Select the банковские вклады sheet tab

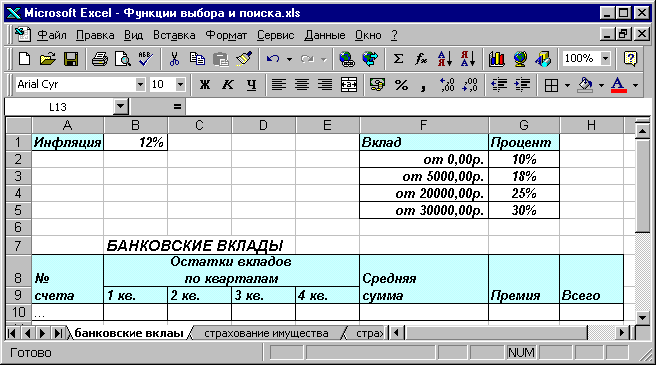[129, 333]
